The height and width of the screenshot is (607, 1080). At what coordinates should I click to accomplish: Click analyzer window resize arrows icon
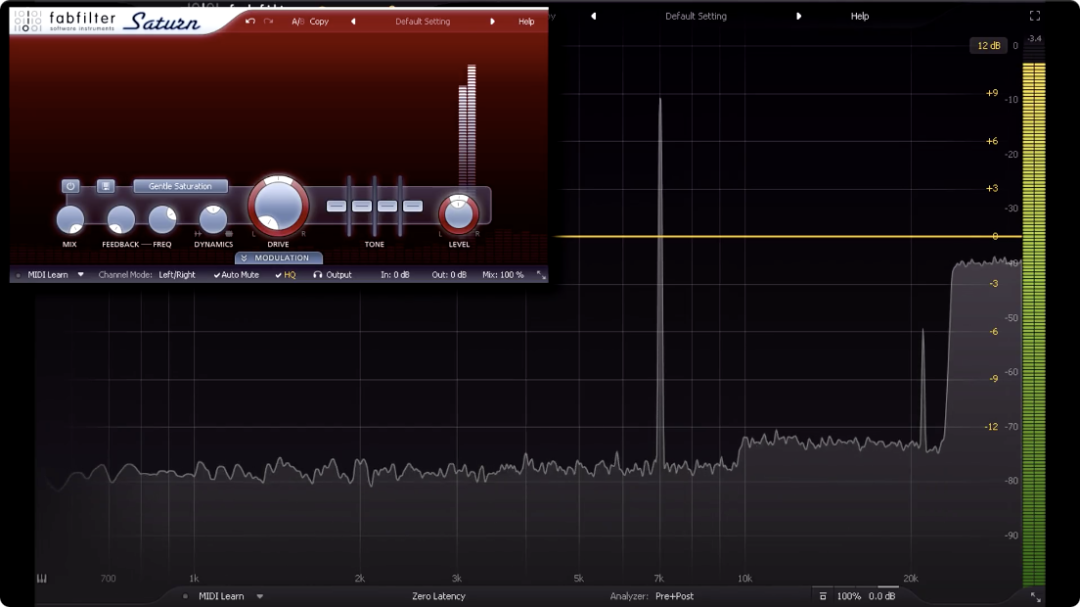(1035, 597)
